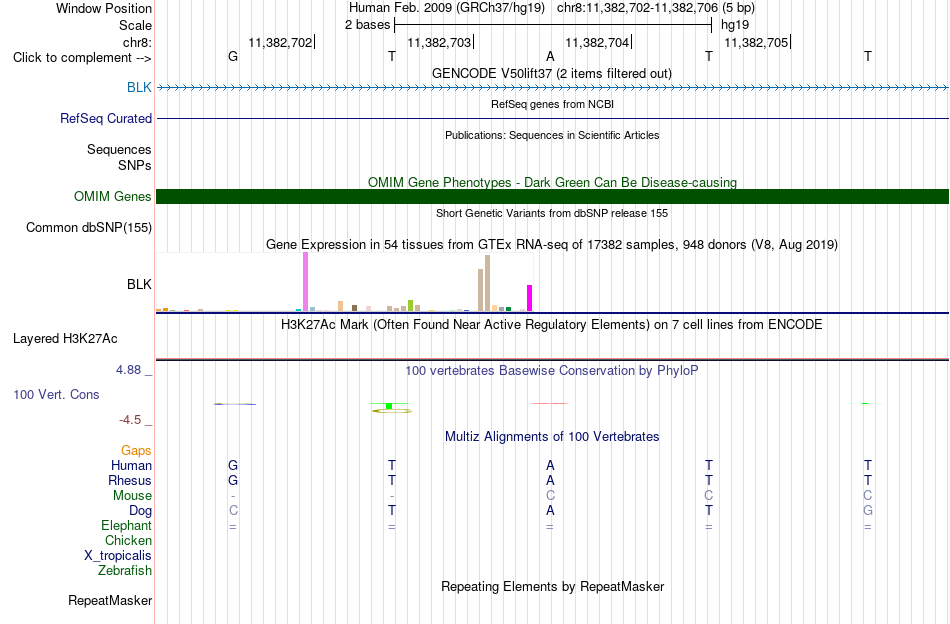950x624 pixels.
Task: Click the chr8:11,382,702-11,382,706 position text
Action: tap(637, 8)
